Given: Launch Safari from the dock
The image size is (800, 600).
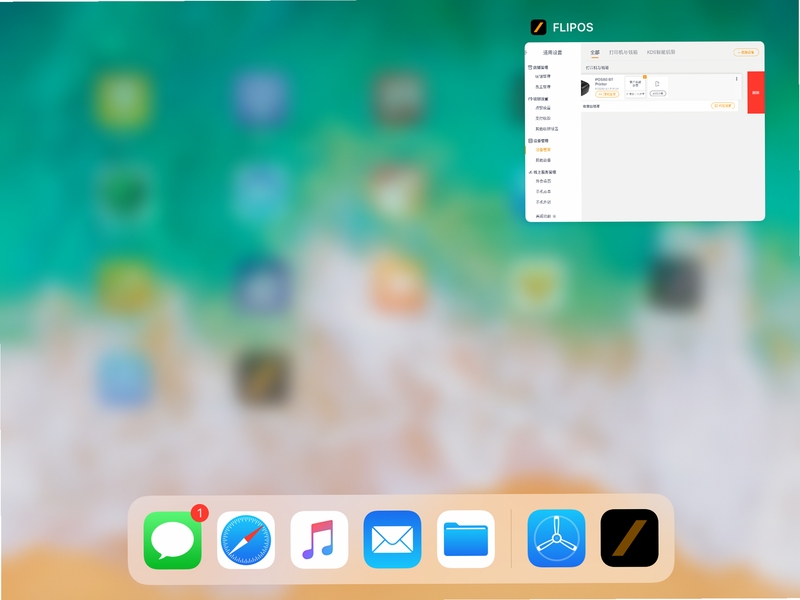Looking at the screenshot, I should (x=246, y=540).
